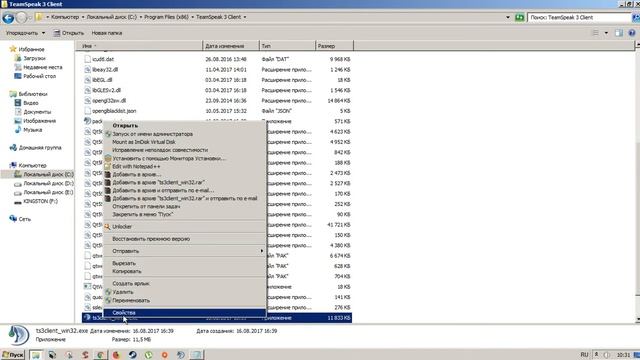
Task: Click the green refresh button beside address bar
Action: [x=519, y=17]
